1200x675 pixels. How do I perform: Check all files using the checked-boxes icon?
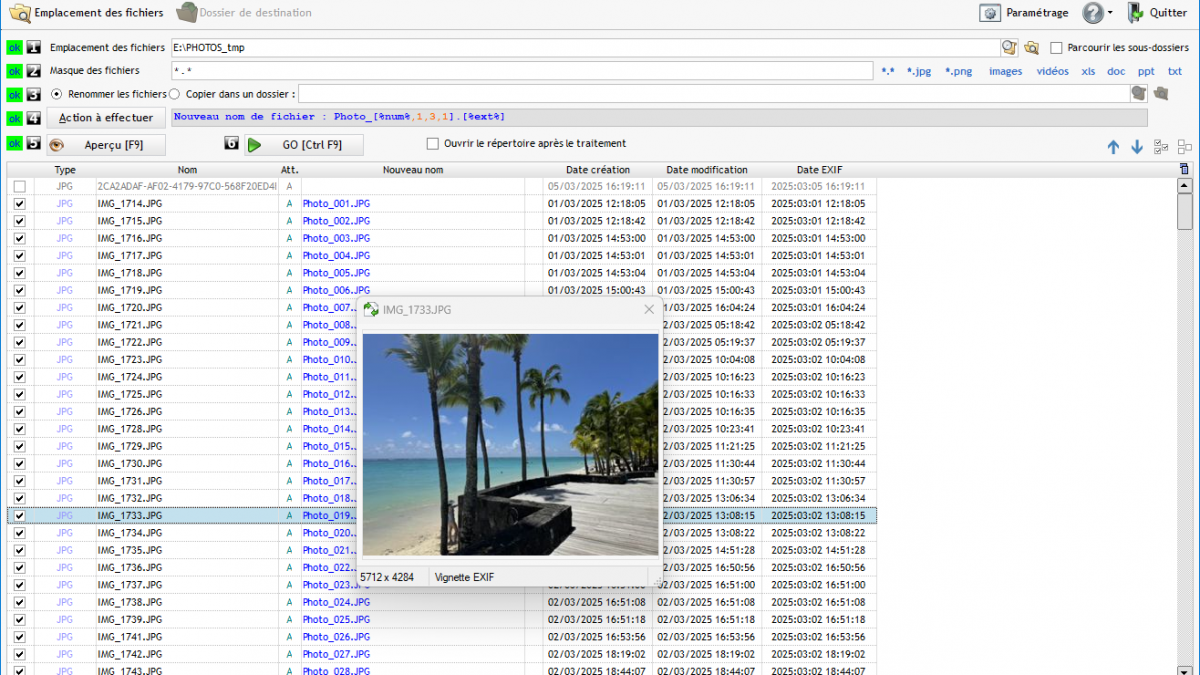tap(1161, 147)
